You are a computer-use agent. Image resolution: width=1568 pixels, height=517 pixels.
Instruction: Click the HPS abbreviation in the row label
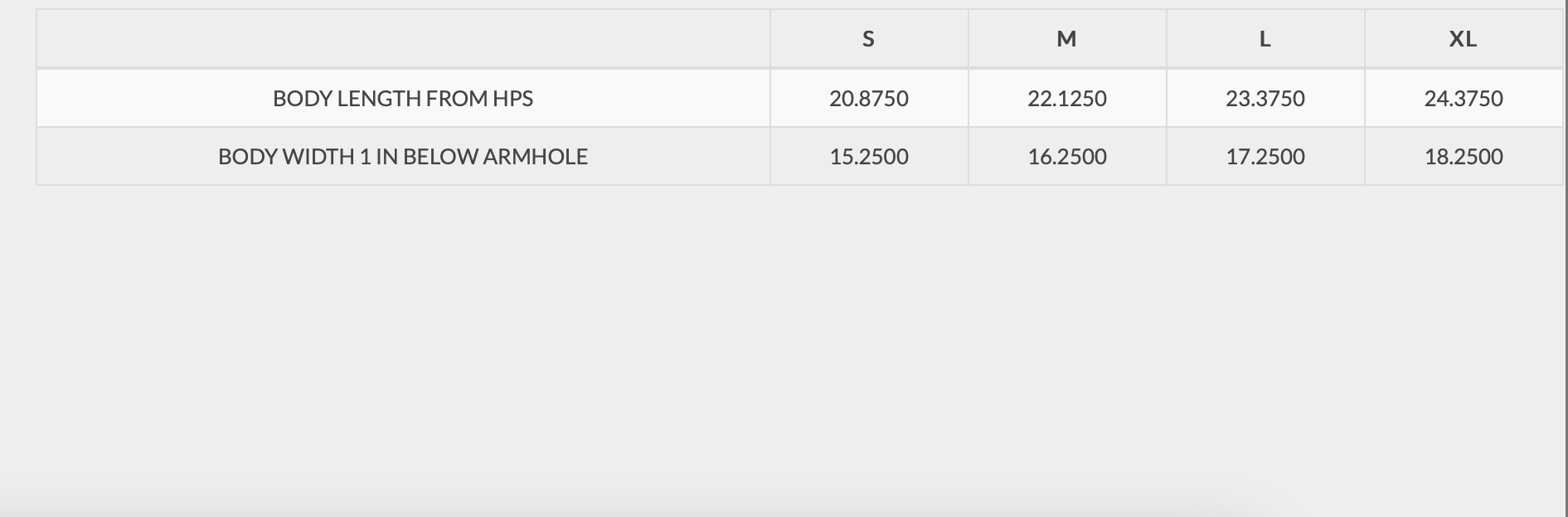click(x=512, y=99)
